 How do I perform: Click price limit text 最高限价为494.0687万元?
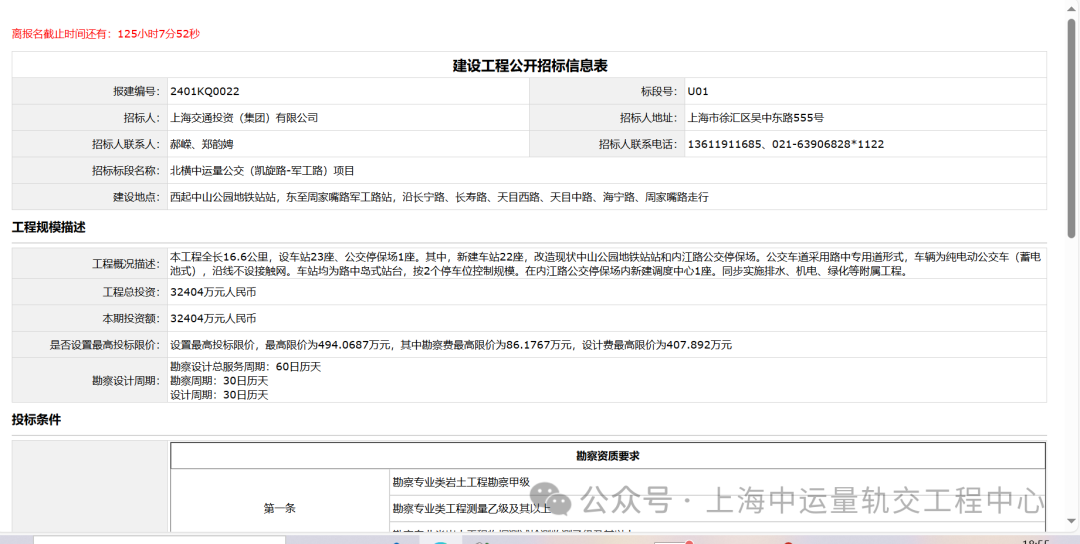pos(329,344)
